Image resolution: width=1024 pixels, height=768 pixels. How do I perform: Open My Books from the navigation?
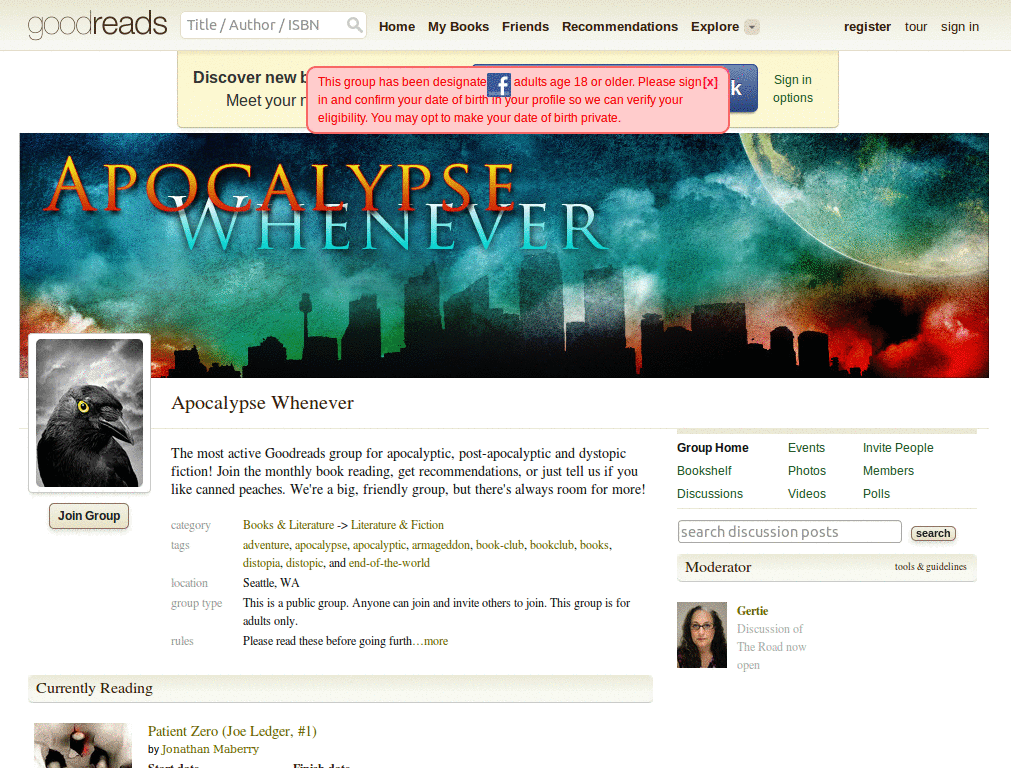point(458,27)
